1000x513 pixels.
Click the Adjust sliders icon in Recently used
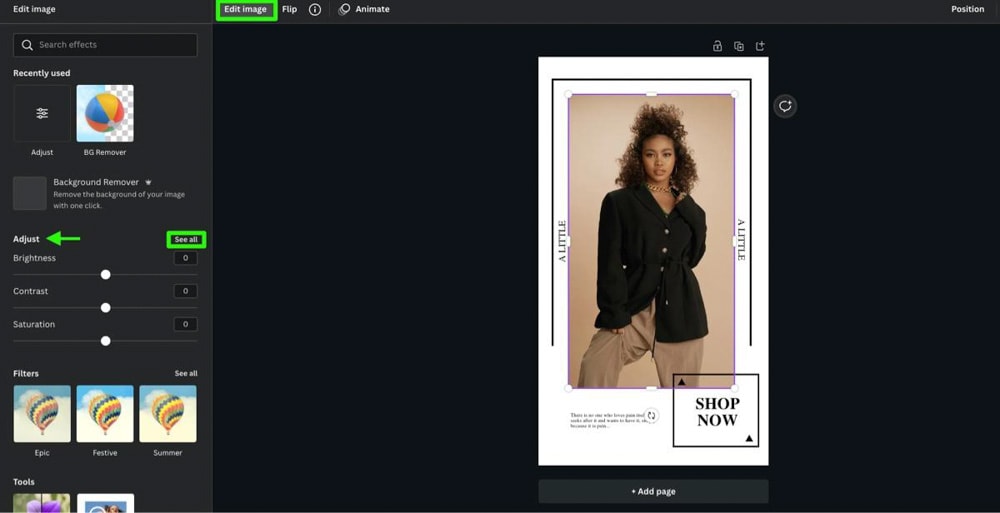click(42, 113)
